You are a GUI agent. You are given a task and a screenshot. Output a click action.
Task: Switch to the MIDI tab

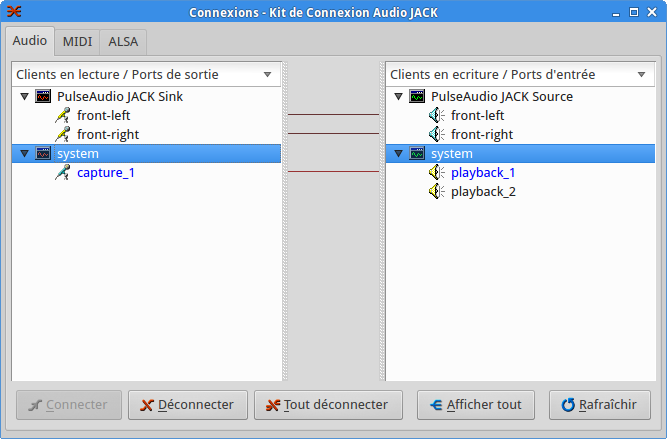[x=77, y=42]
